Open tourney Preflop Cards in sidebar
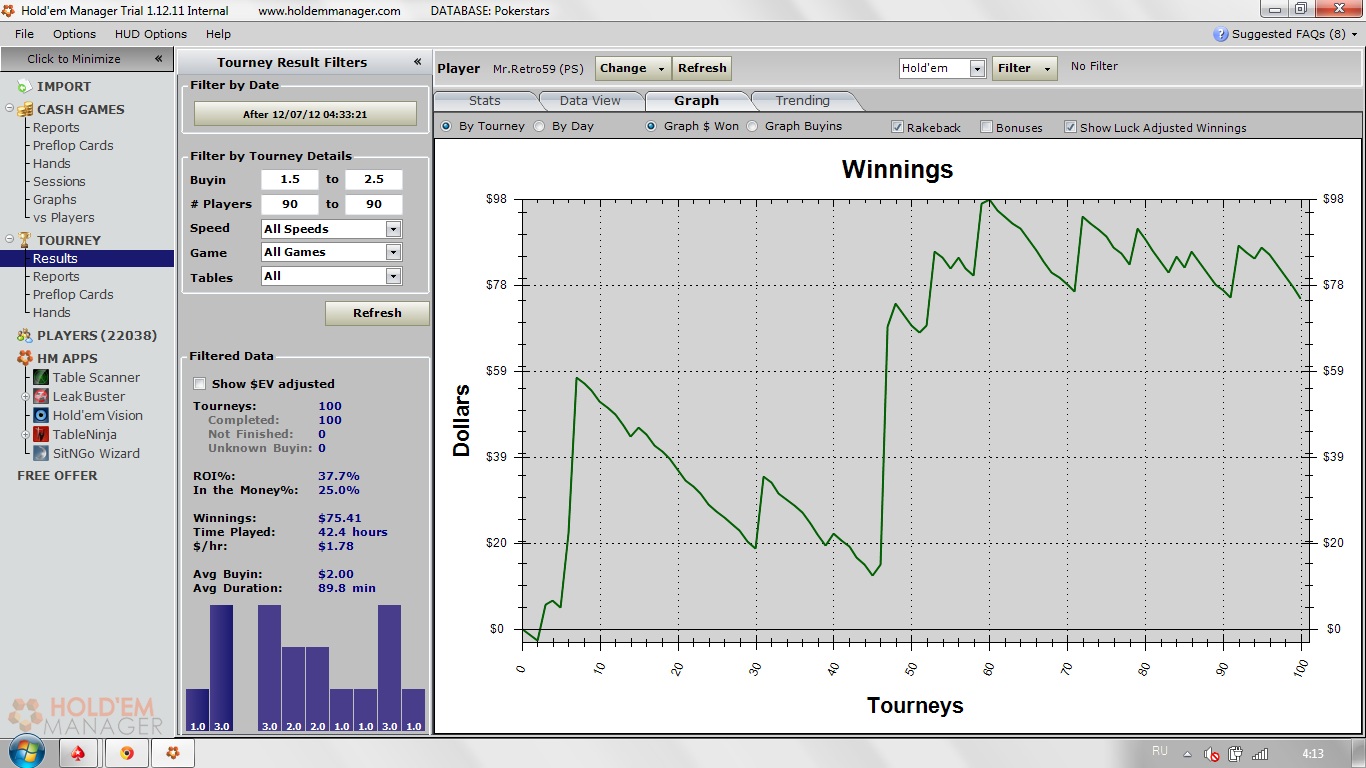This screenshot has height=768, width=1366. [73, 295]
